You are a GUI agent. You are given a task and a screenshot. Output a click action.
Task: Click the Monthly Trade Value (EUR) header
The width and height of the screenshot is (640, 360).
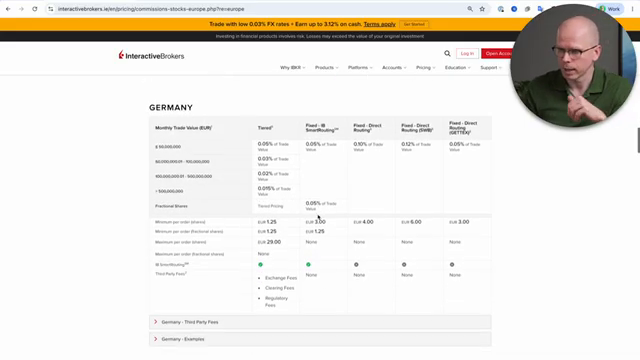coord(184,128)
